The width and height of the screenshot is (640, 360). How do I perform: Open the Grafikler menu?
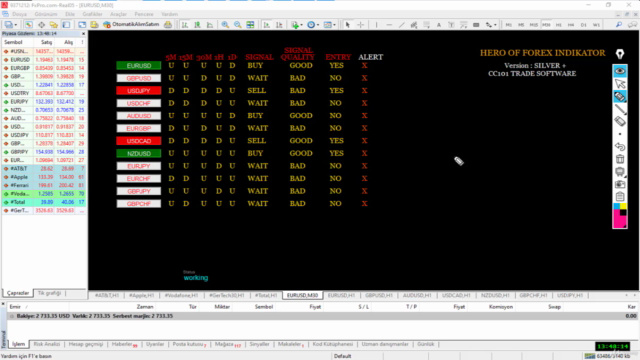(92, 14)
